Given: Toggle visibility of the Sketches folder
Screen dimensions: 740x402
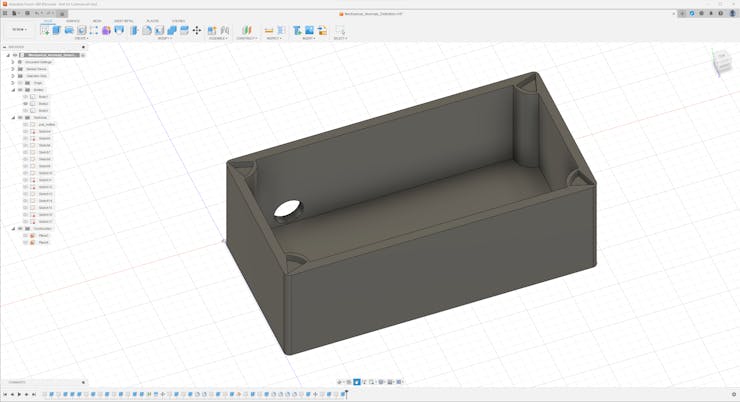Looking at the screenshot, I should (x=20, y=118).
